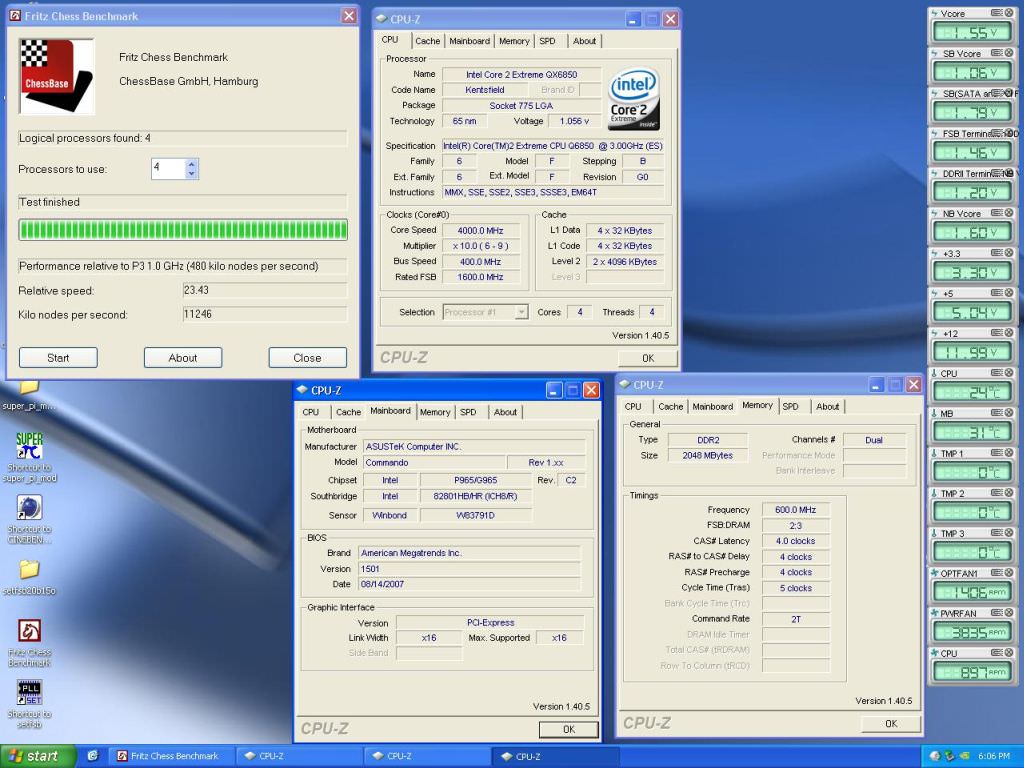Open SPD tab in top CPU-Z window
This screenshot has width=1024, height=768.
pos(547,40)
